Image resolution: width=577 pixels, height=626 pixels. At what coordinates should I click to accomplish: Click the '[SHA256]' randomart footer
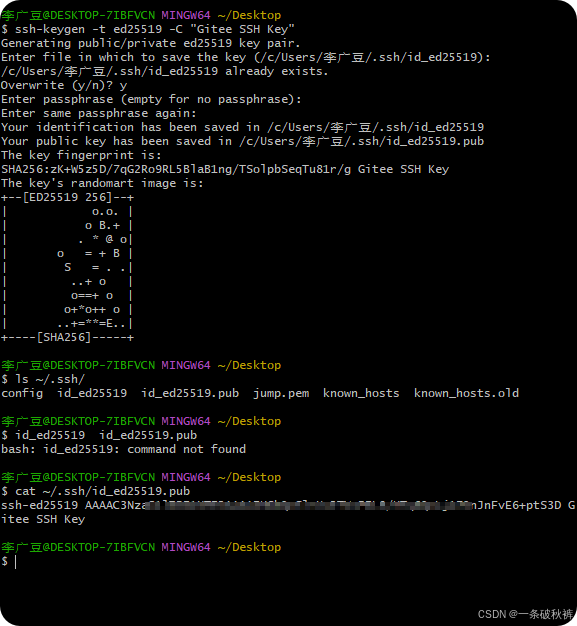(64, 337)
